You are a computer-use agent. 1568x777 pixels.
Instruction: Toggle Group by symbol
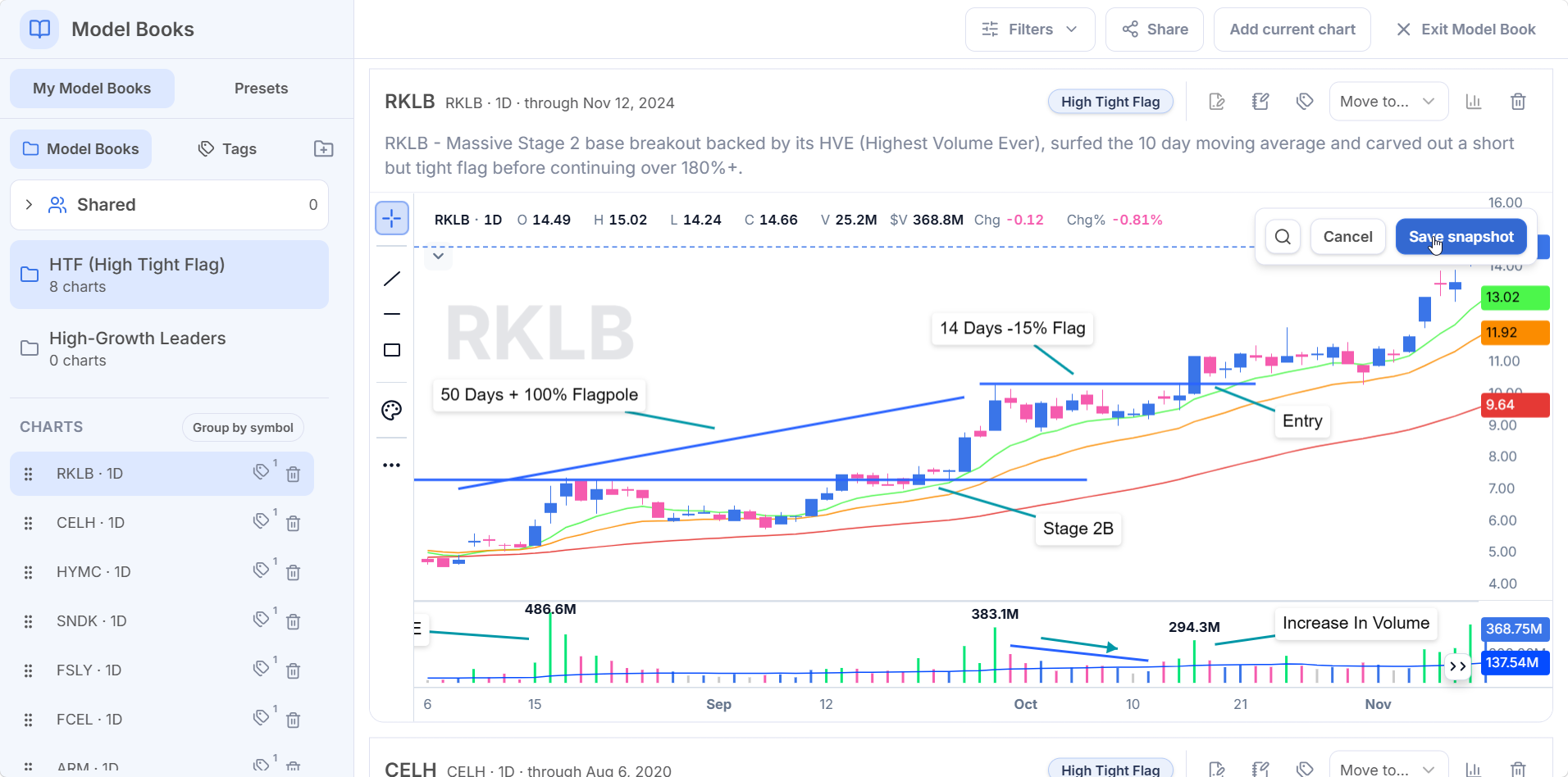pos(243,428)
